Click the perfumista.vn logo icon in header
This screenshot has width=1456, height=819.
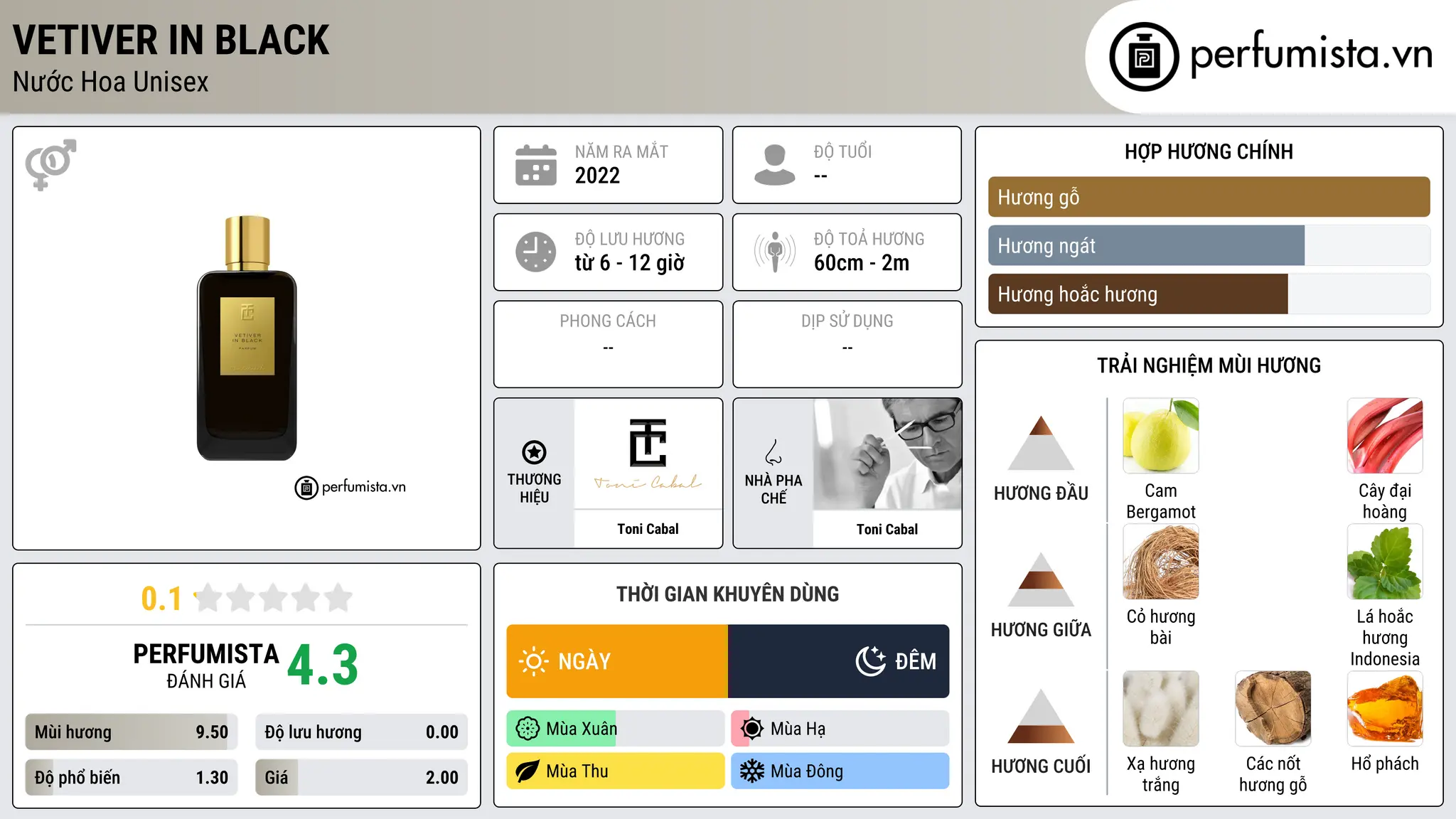pyautogui.click(x=1144, y=57)
